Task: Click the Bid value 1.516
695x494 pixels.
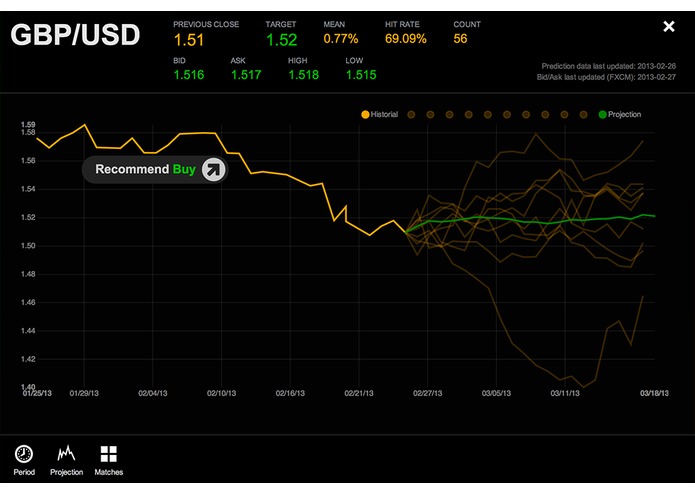Action: (x=189, y=75)
